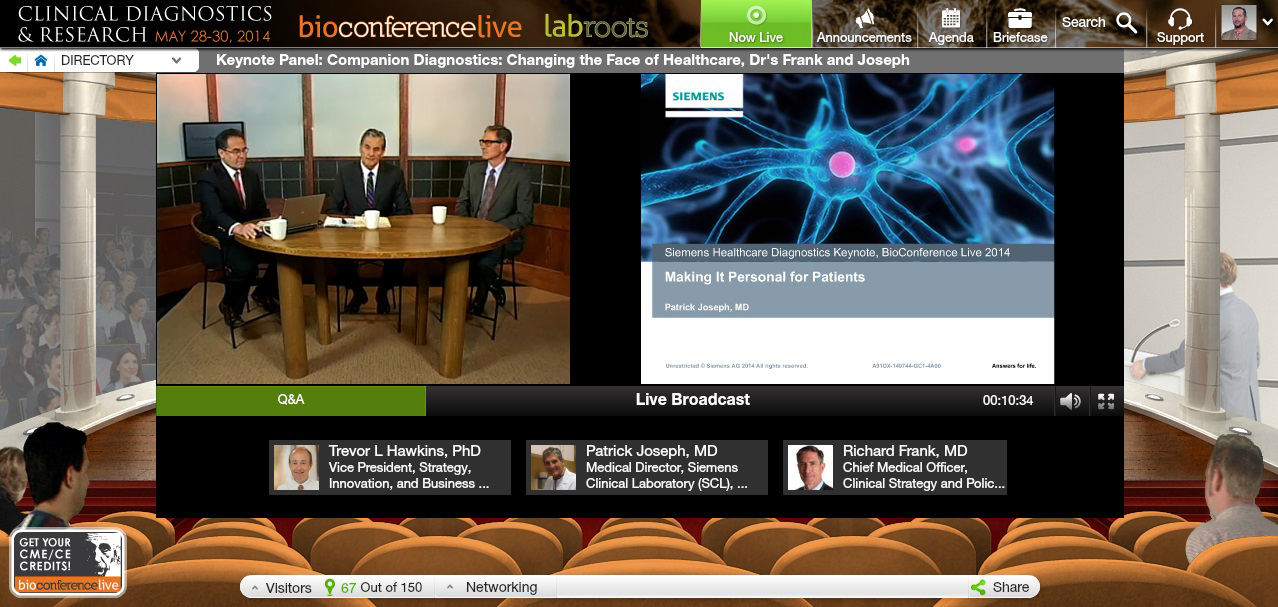Click the Siemens presentation slide
This screenshot has width=1278, height=607.
tap(847, 229)
